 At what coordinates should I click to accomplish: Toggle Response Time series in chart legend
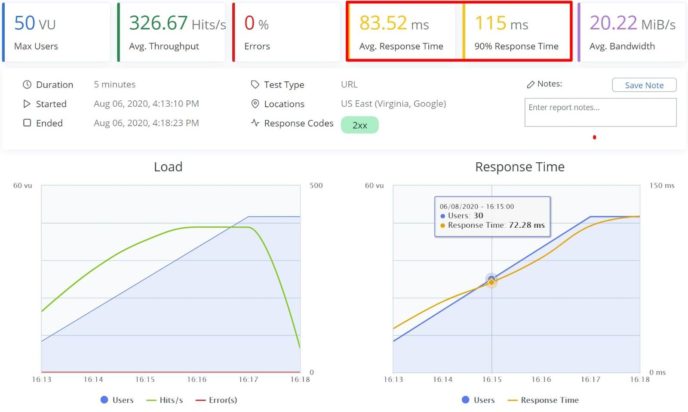543,400
